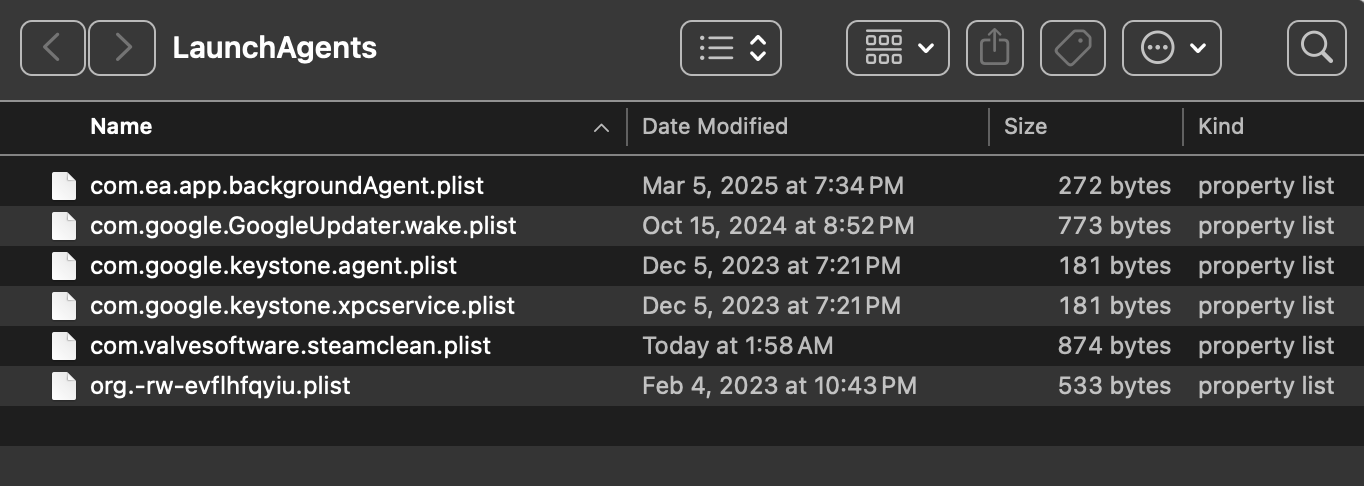1364x486 pixels.
Task: Click the Share toolbar icon
Action: click(x=994, y=48)
